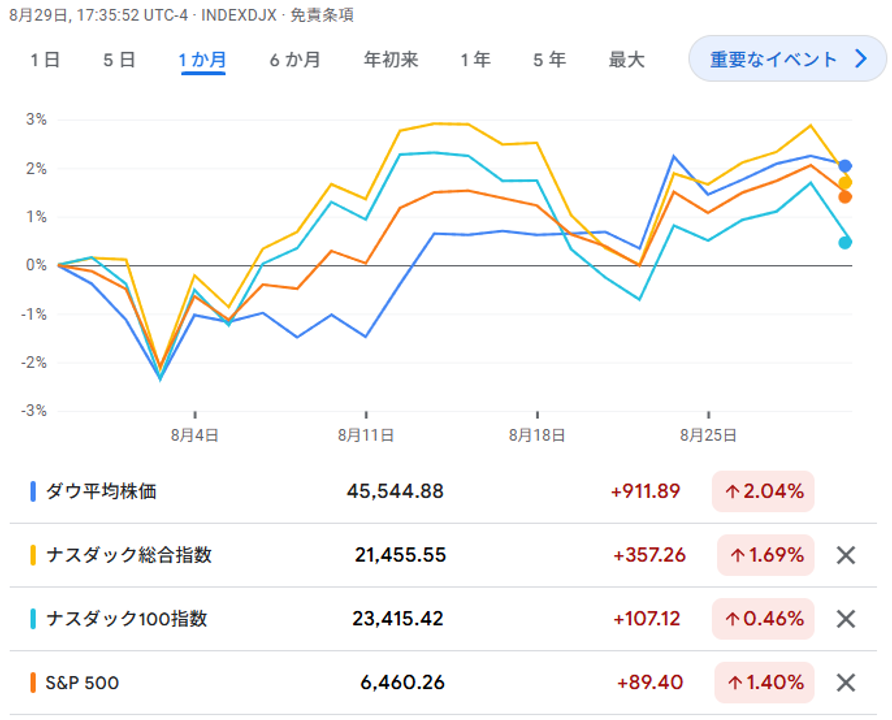Switch to the 年初来 range tab
The height and width of the screenshot is (720, 892).
(x=391, y=60)
